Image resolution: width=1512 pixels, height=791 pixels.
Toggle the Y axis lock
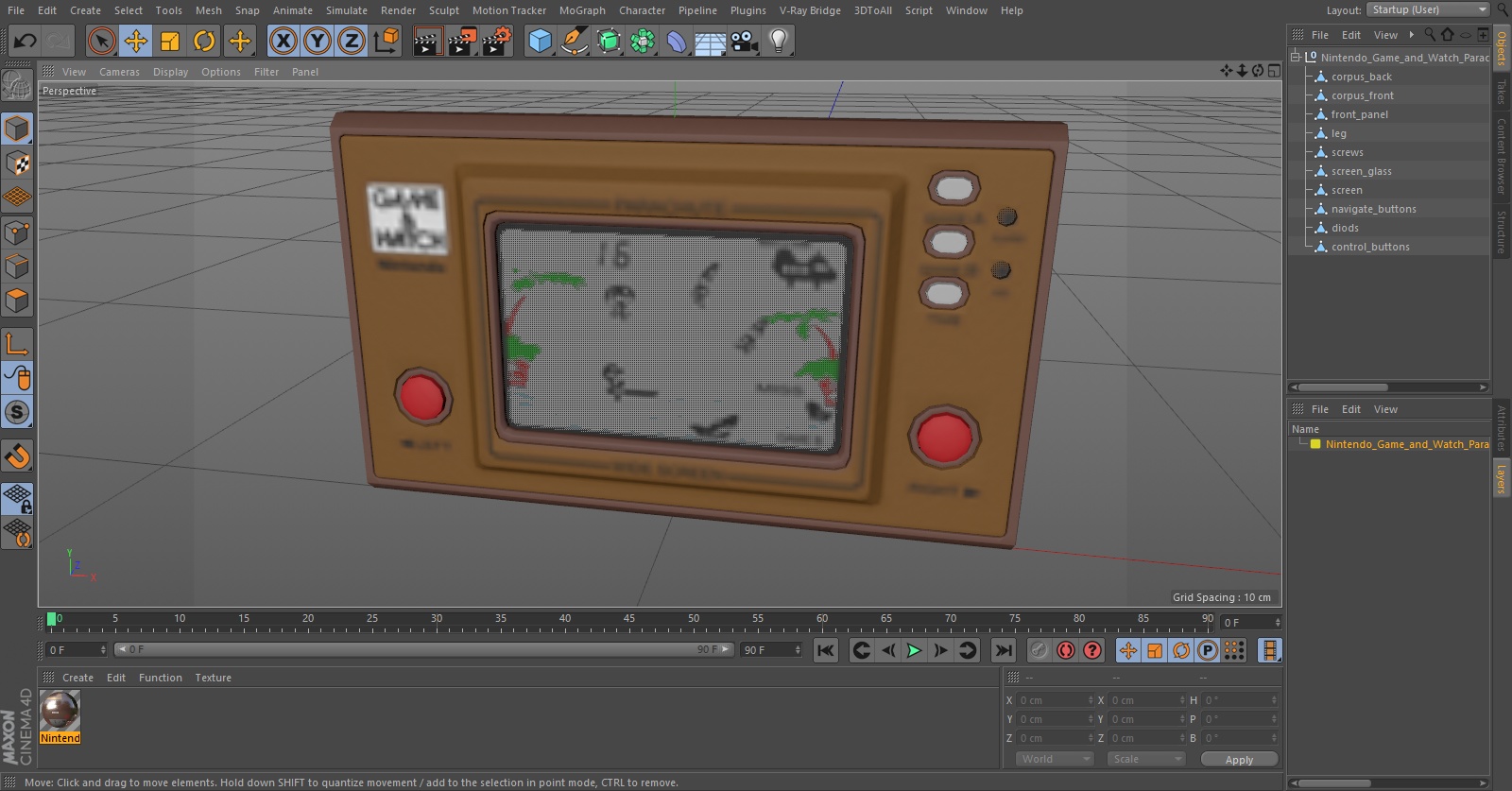pos(318,41)
